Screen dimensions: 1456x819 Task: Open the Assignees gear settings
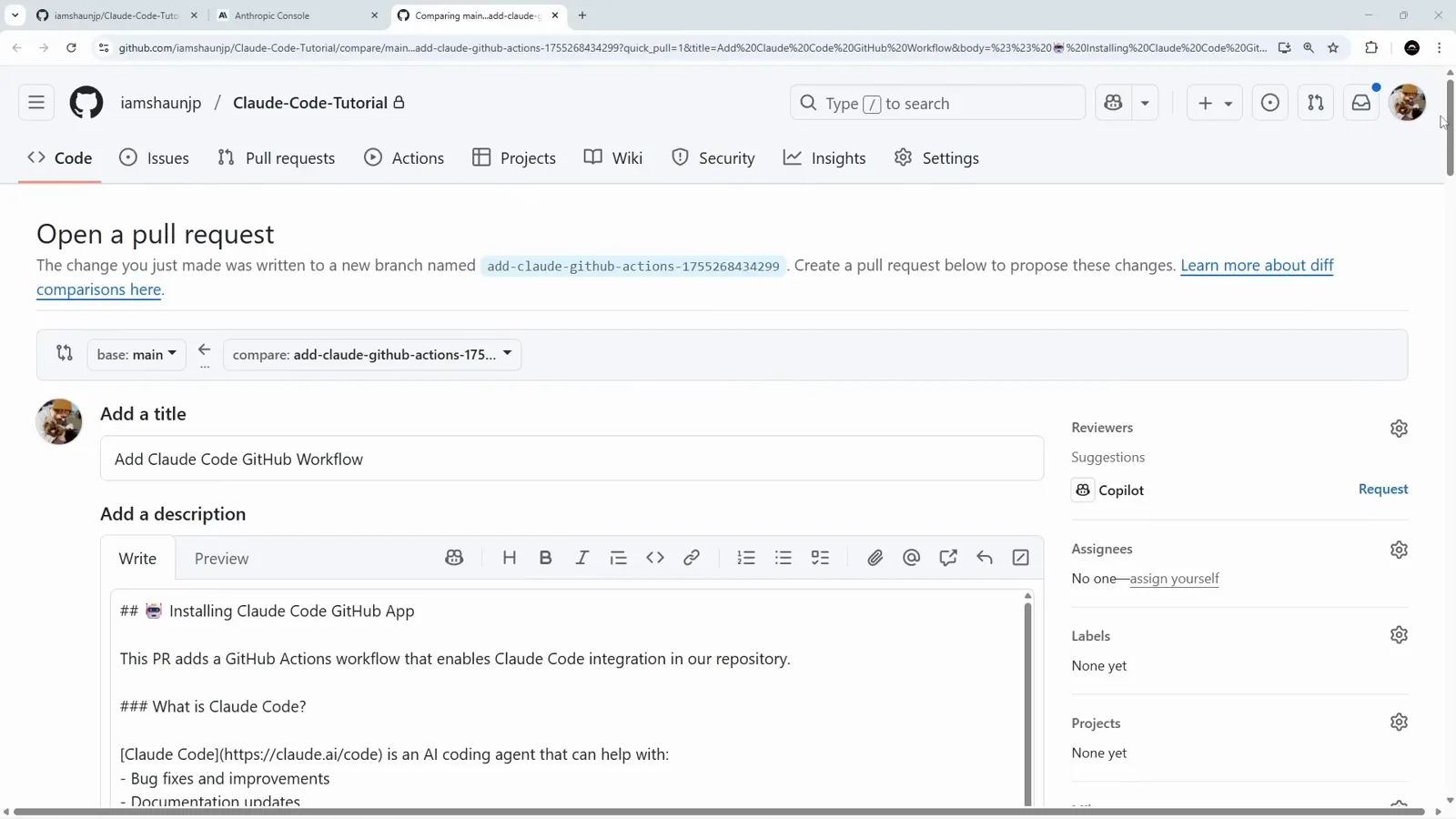pyautogui.click(x=1399, y=550)
